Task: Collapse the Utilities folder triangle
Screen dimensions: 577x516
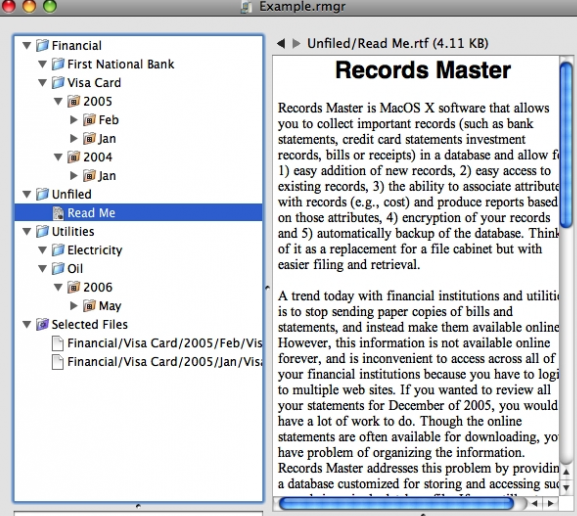Action: [26, 232]
